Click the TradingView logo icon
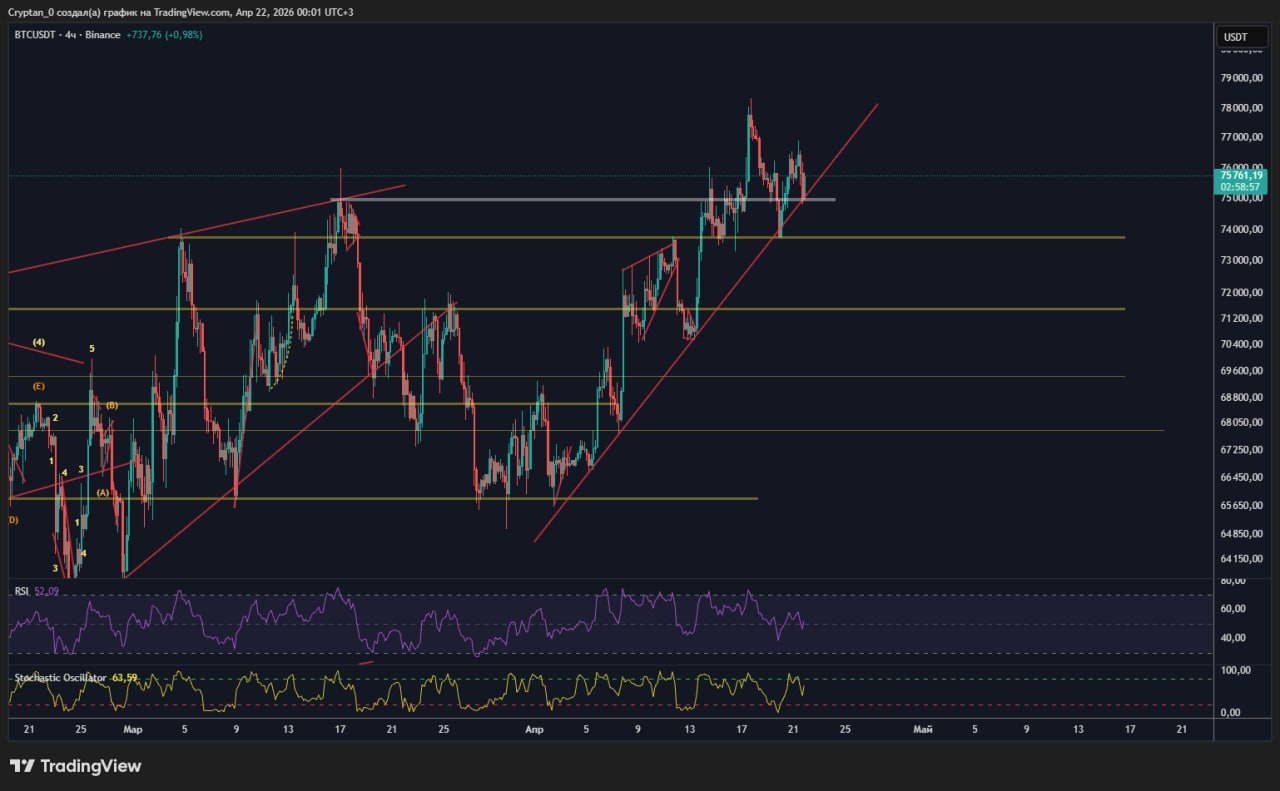This screenshot has height=791, width=1280. pyautogui.click(x=22, y=766)
